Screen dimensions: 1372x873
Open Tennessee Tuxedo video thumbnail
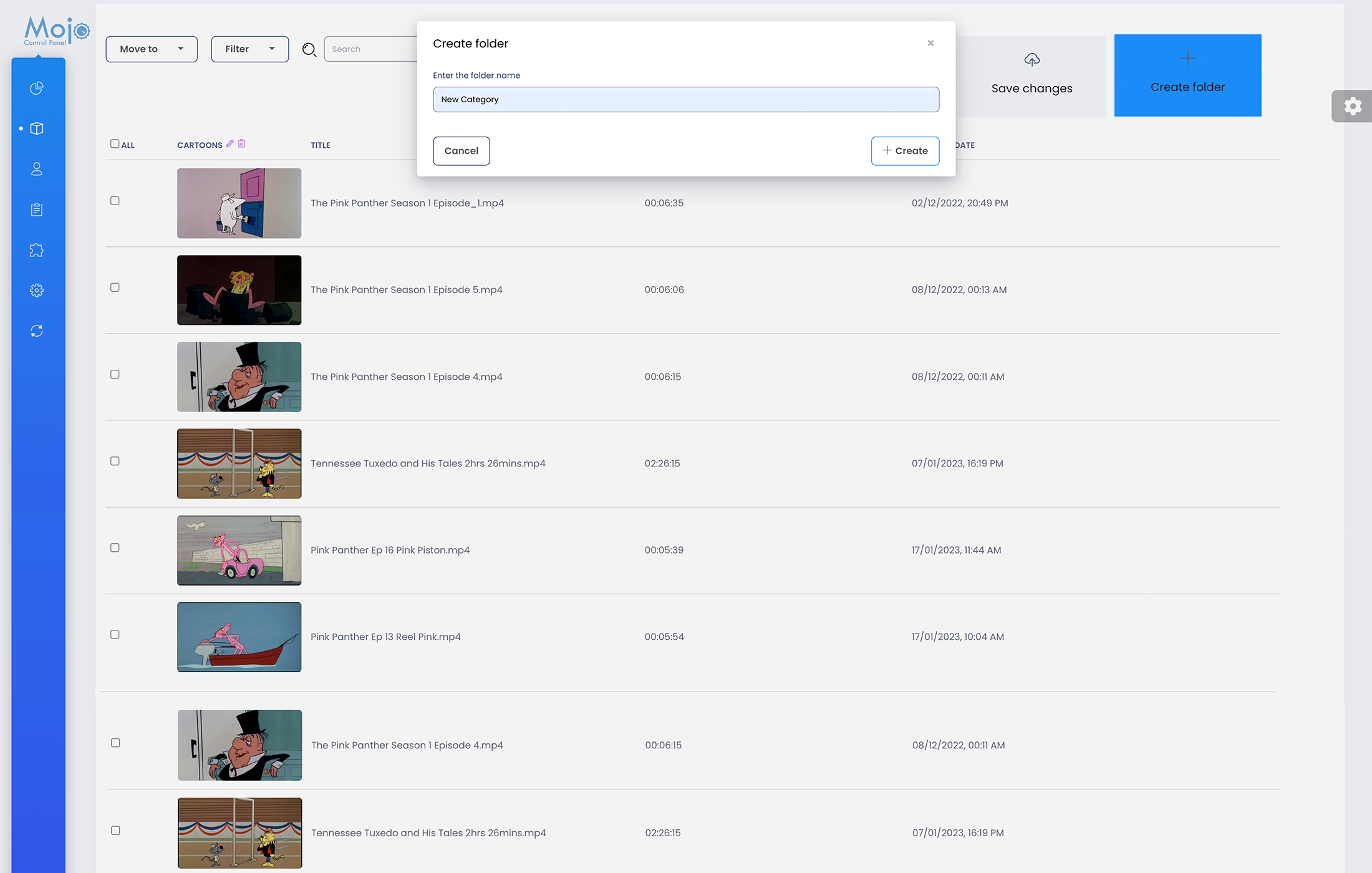click(x=239, y=463)
